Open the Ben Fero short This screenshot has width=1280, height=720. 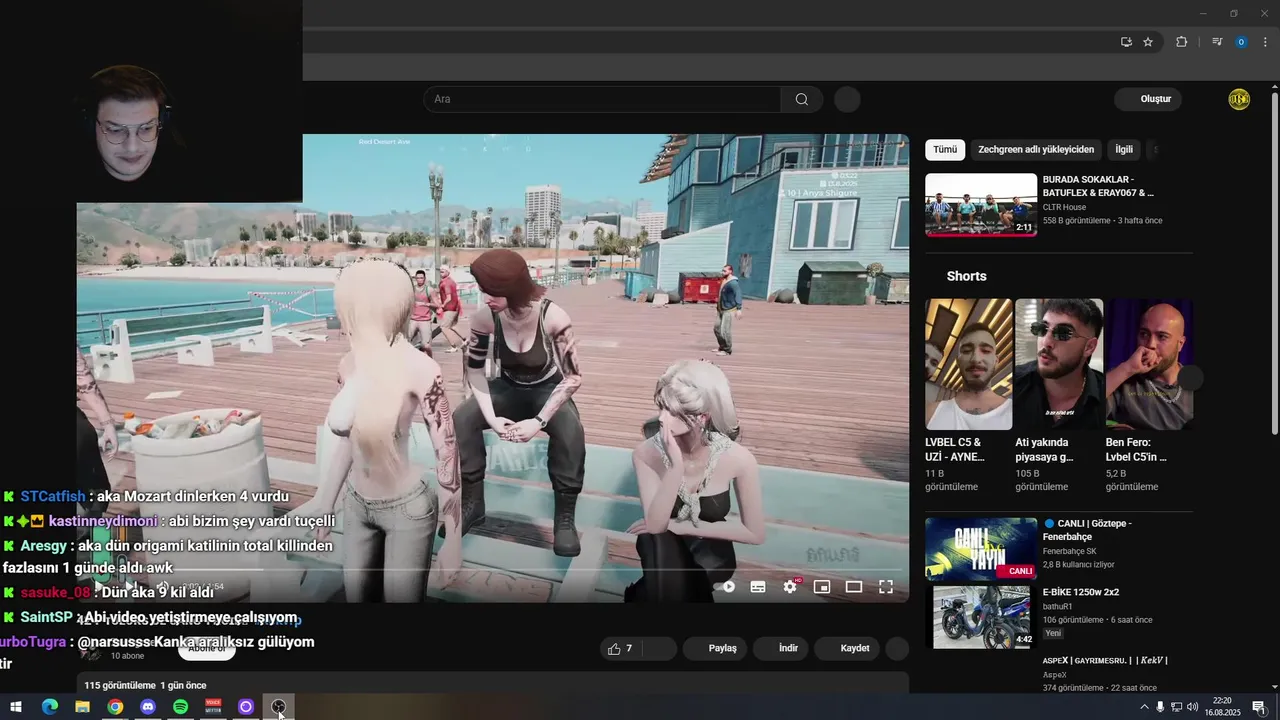(x=1149, y=364)
